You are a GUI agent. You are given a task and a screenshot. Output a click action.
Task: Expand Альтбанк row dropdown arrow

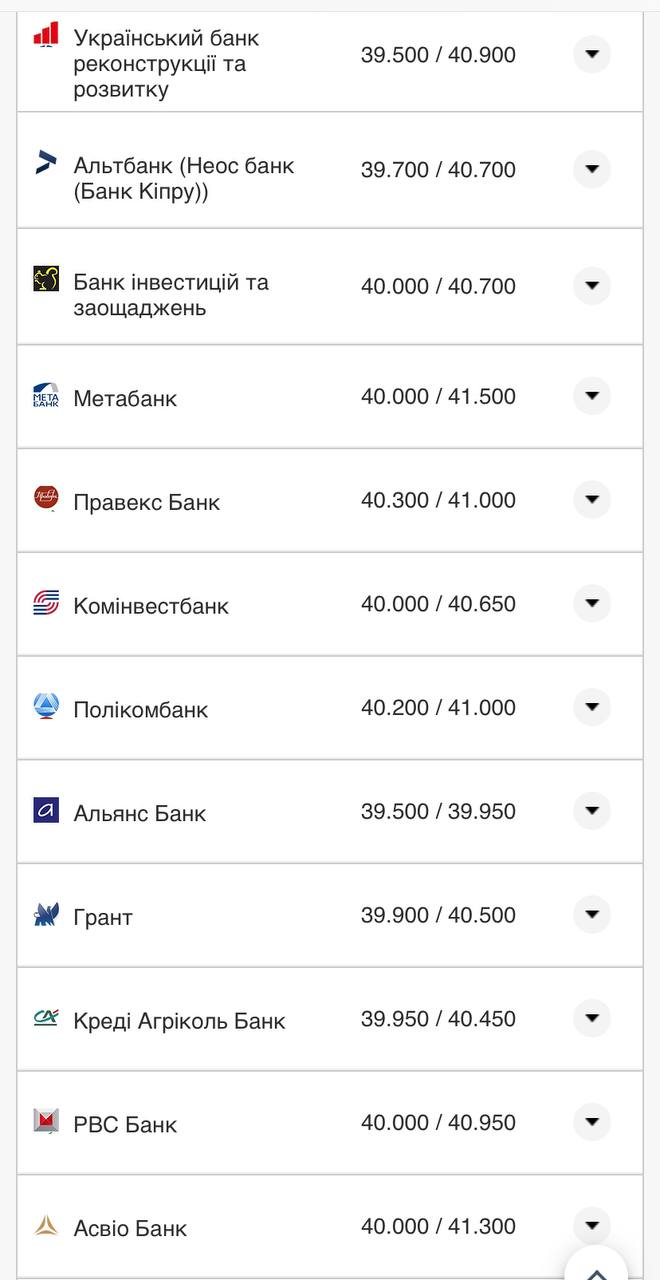point(592,169)
